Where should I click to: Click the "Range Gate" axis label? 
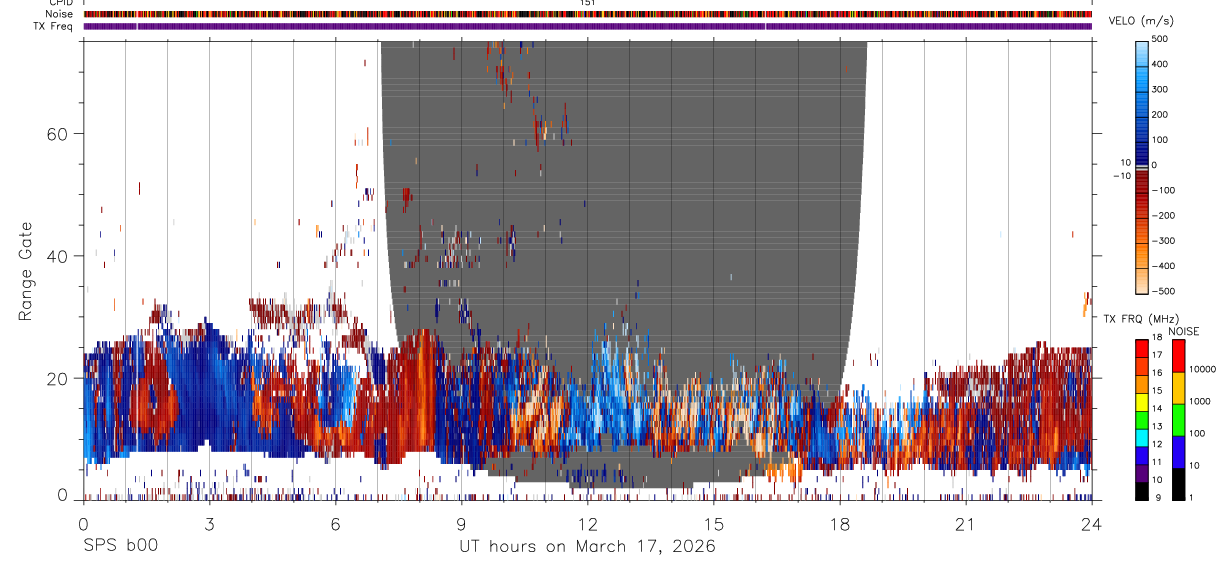26,271
